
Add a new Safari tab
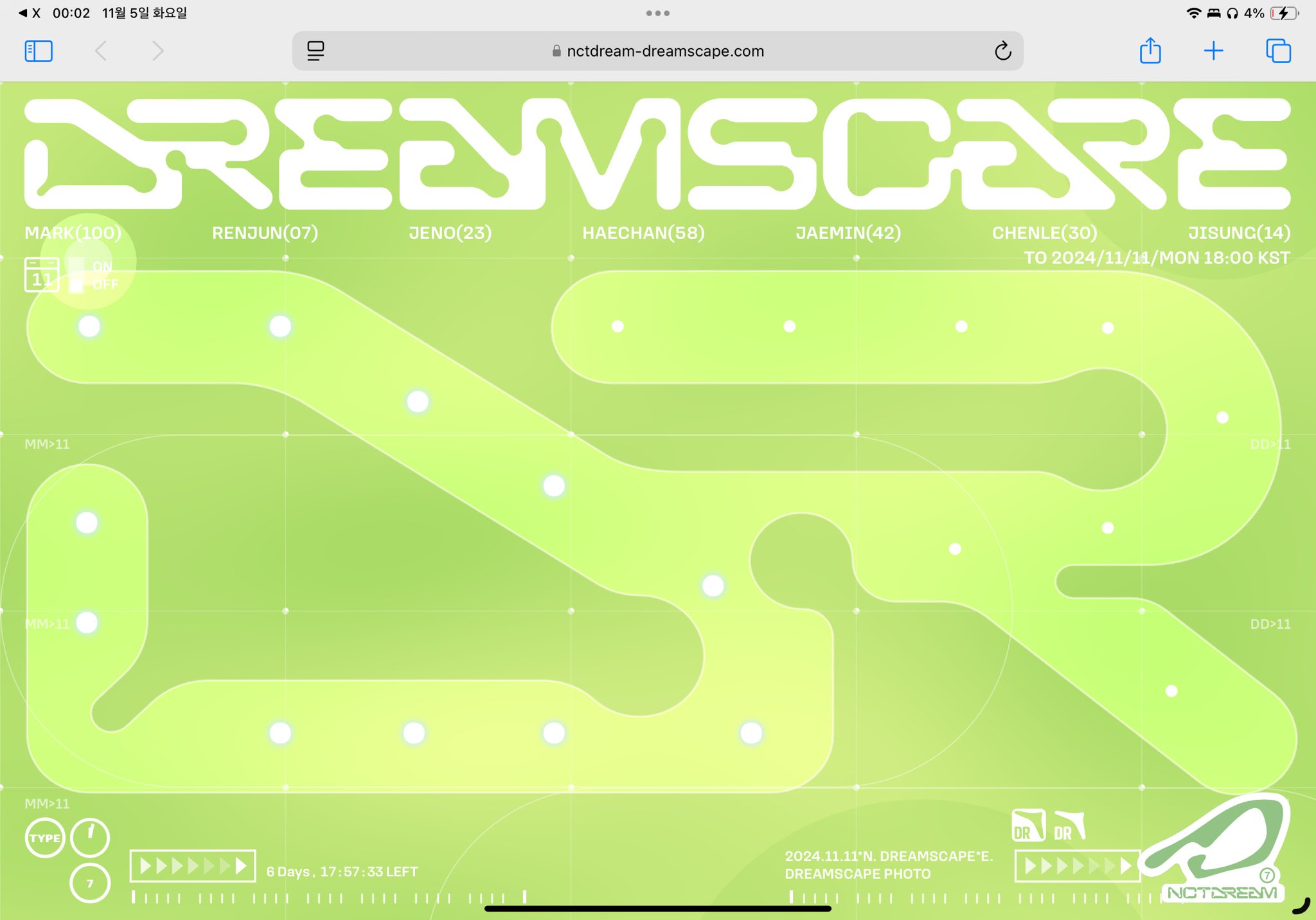click(x=1214, y=51)
